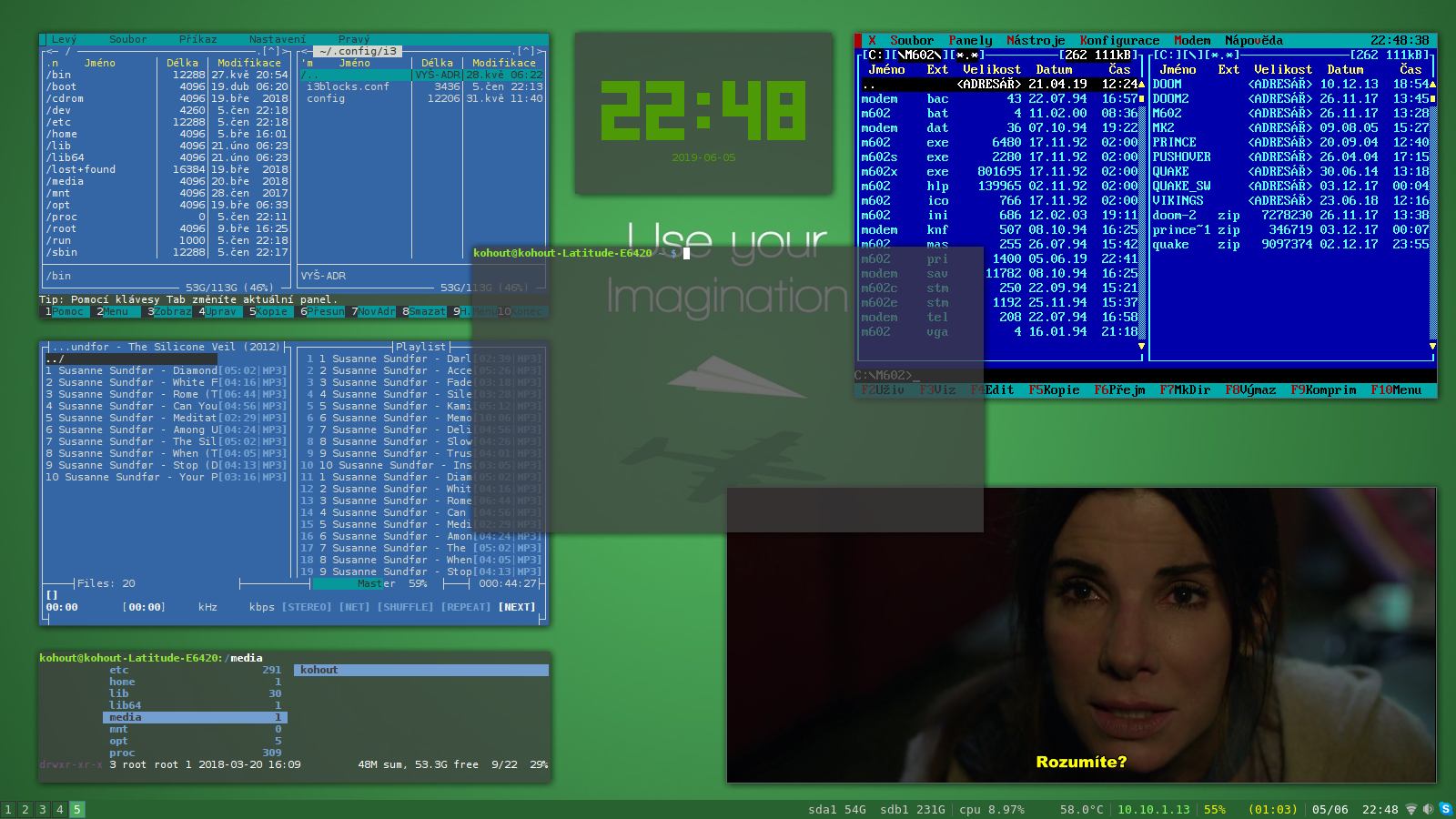Open the Levý menu in Midnight Commander
Viewport: 1456px width, 819px height.
tap(64, 39)
